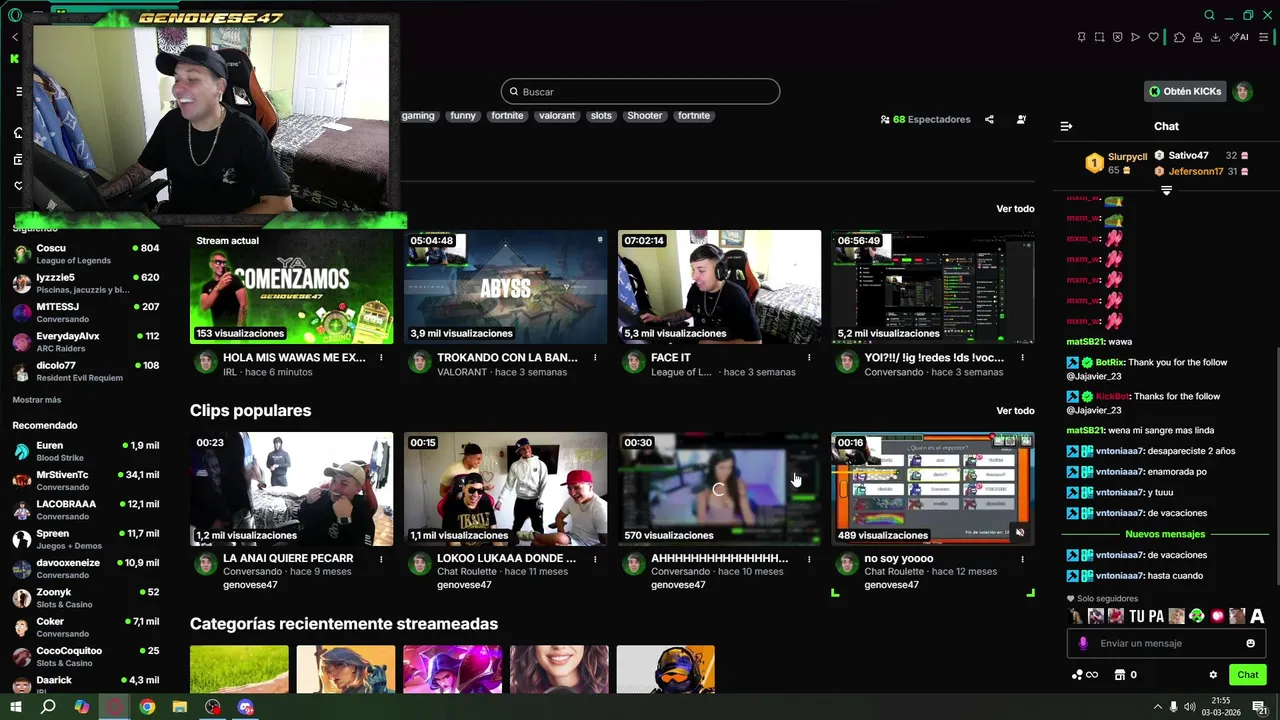Image resolution: width=1280 pixels, height=720 pixels.
Task: Open File Explorer from the taskbar
Action: 180,707
